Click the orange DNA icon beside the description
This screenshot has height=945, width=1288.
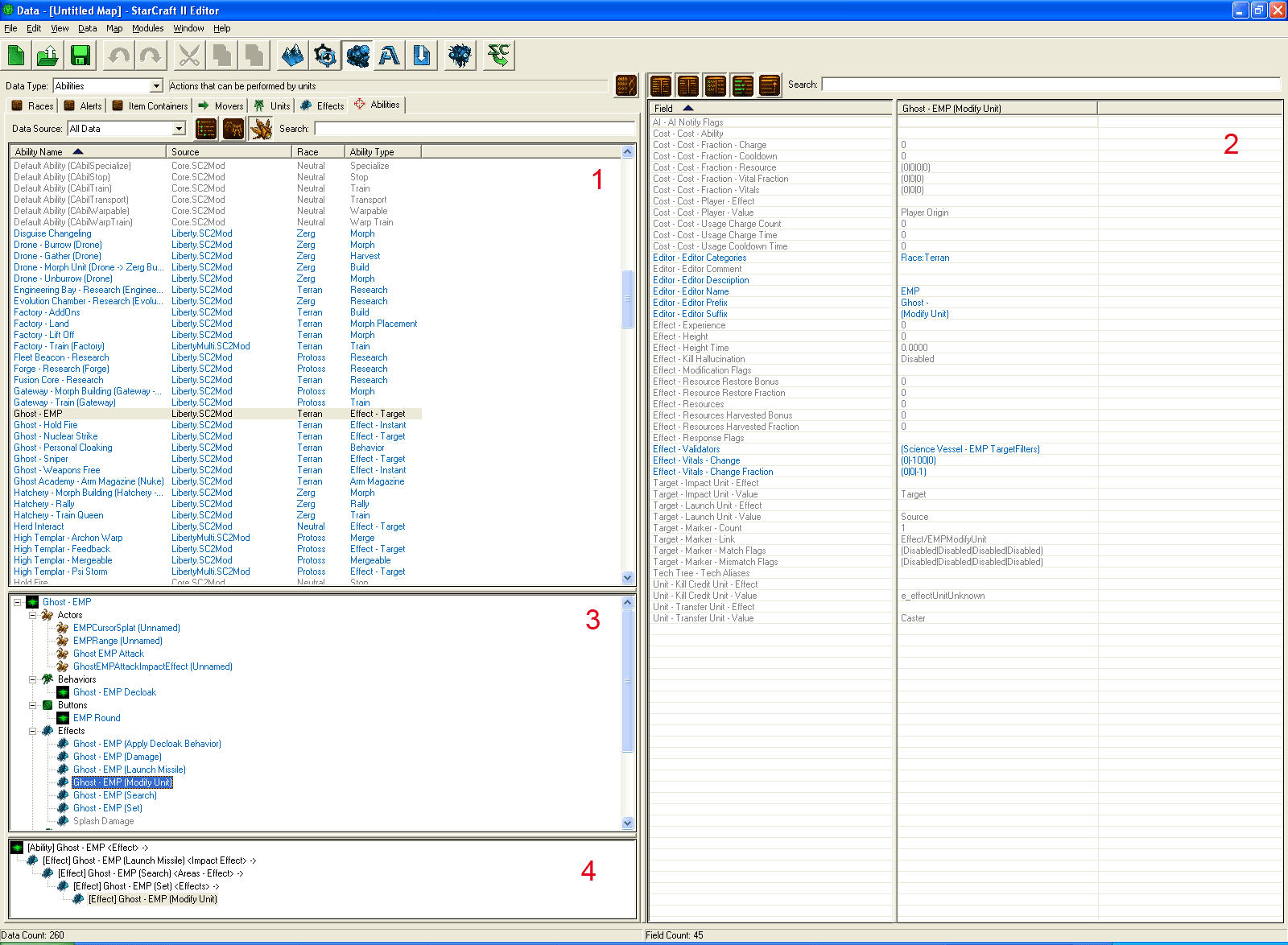[x=626, y=85]
